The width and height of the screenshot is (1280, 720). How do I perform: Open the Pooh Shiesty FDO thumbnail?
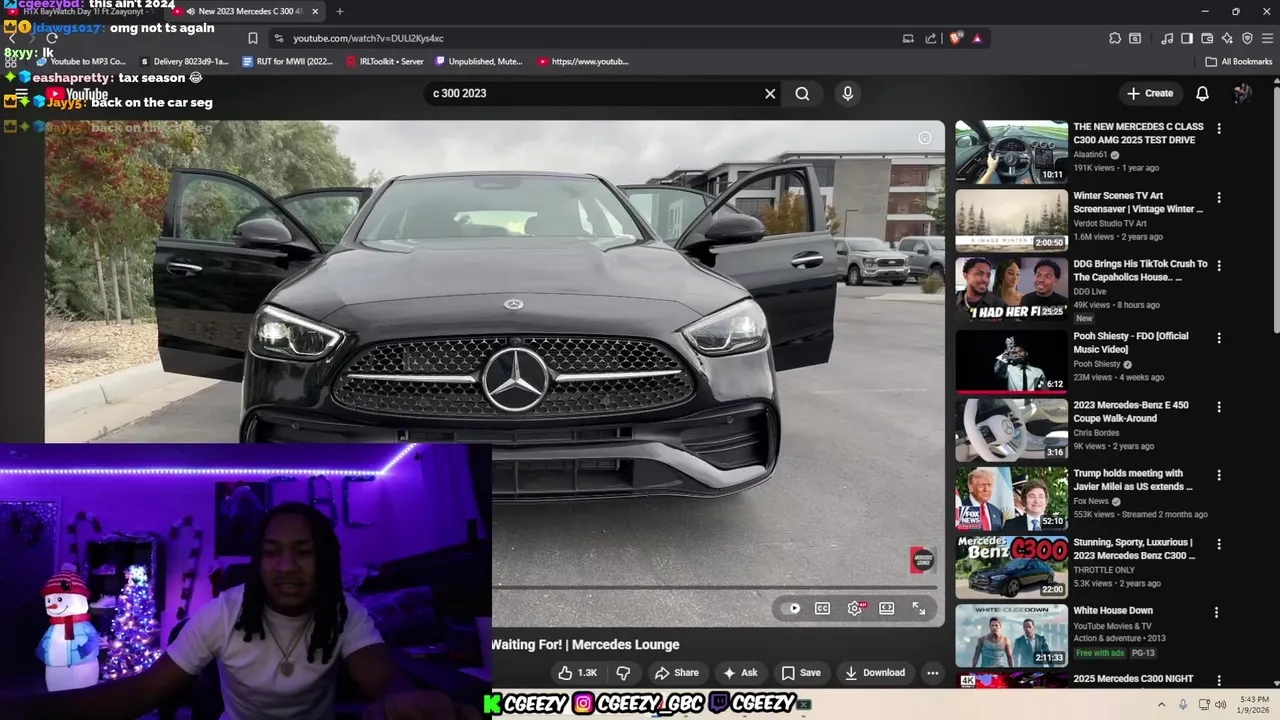(1011, 361)
